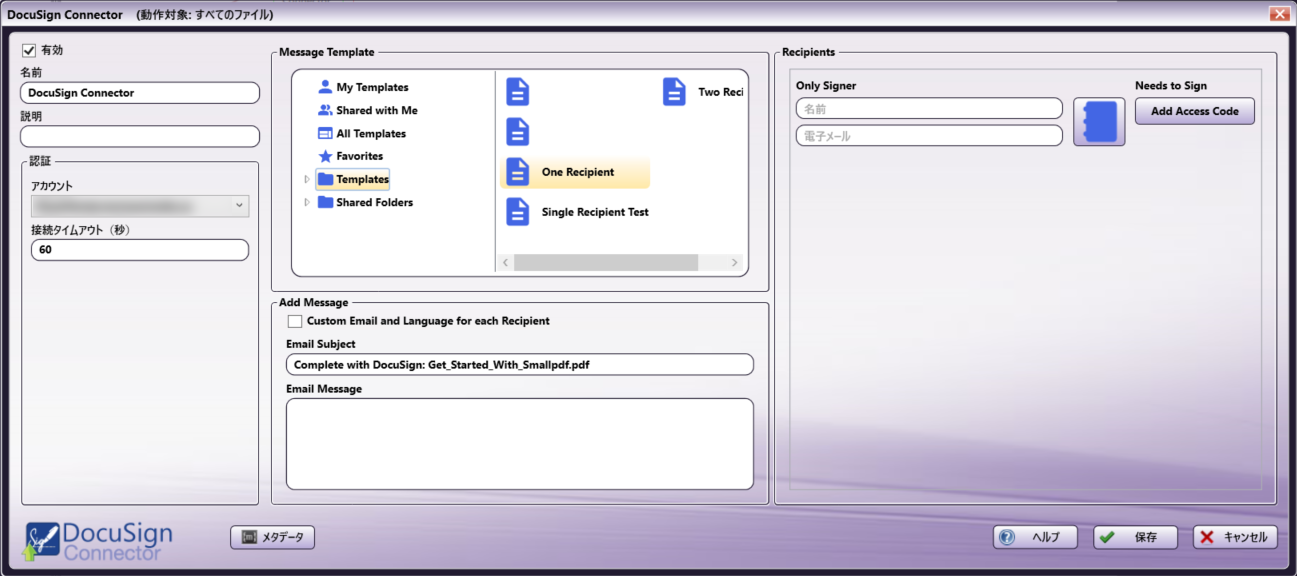Open the address book icon for Only Signer

coord(1099,122)
